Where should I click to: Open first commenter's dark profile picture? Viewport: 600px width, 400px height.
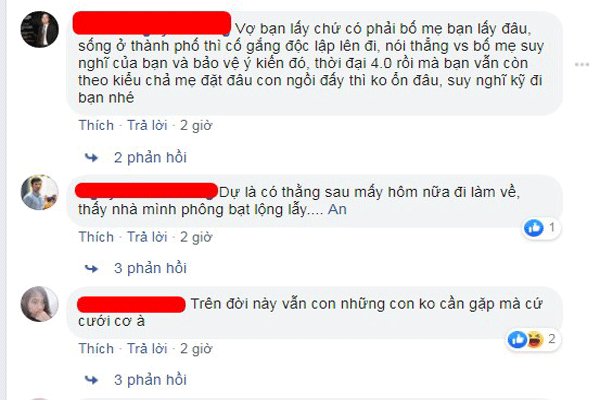point(39,29)
